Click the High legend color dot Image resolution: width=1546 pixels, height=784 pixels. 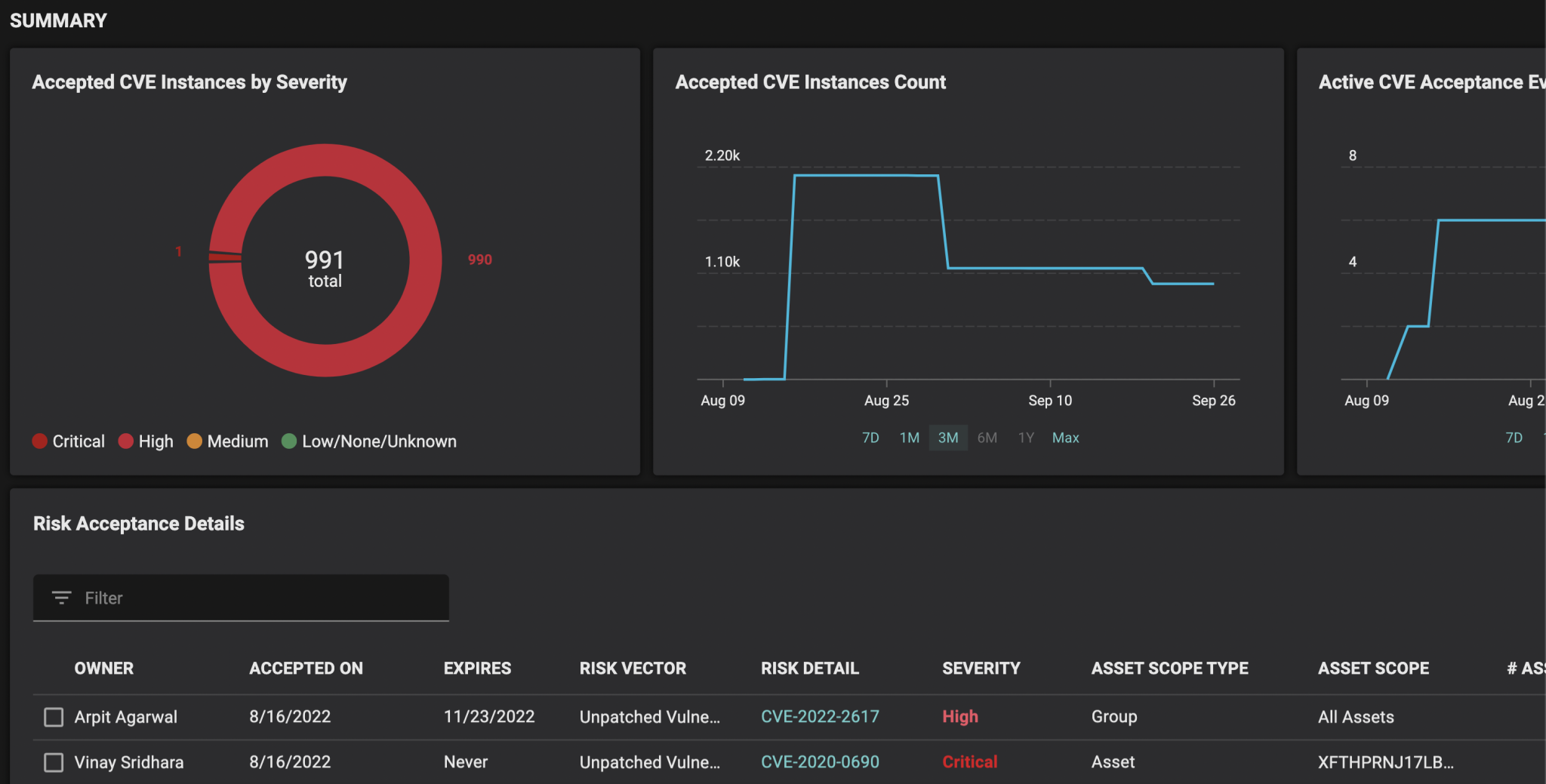126,441
